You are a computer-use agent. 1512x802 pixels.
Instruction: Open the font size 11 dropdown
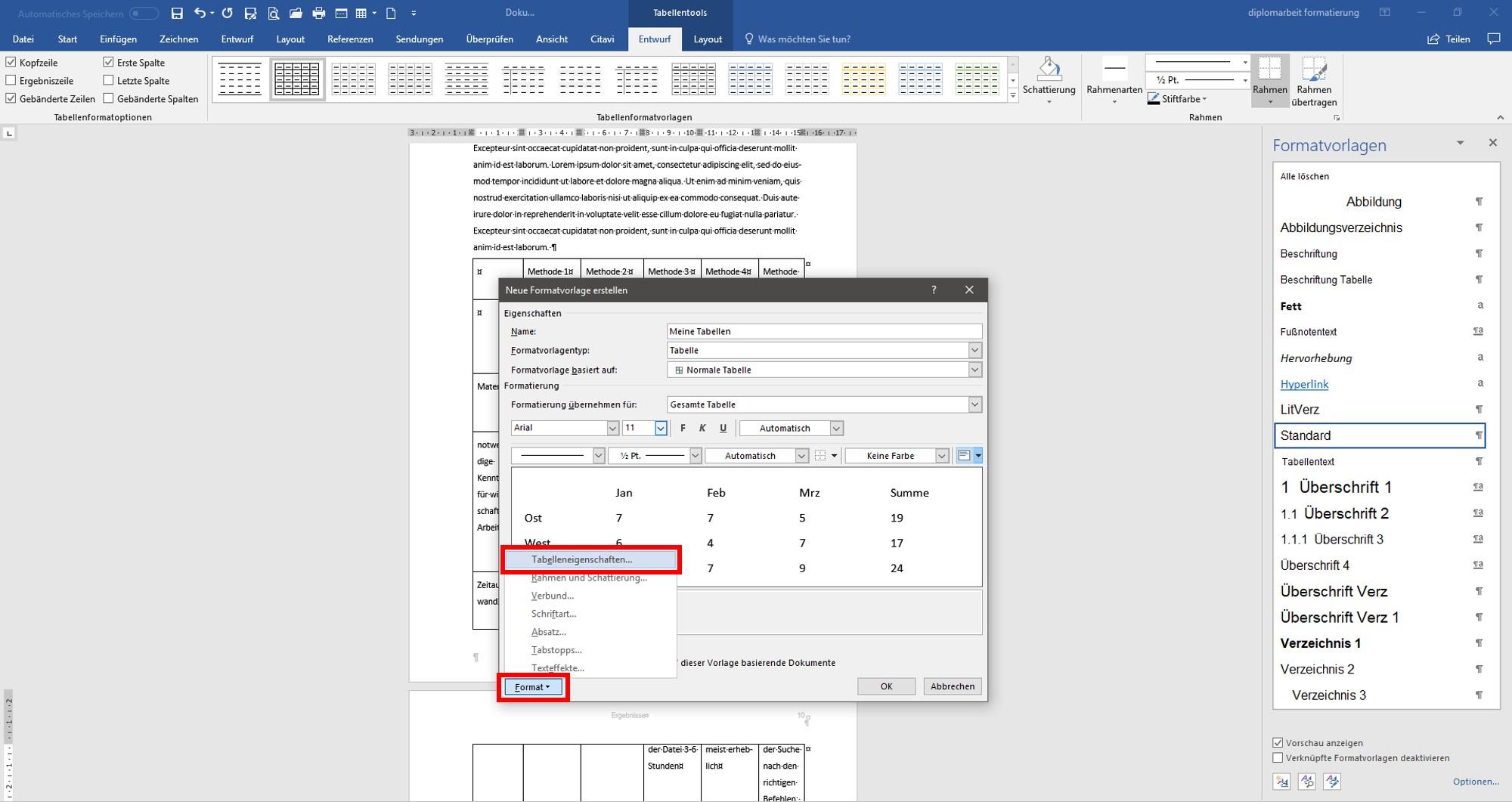coord(660,428)
